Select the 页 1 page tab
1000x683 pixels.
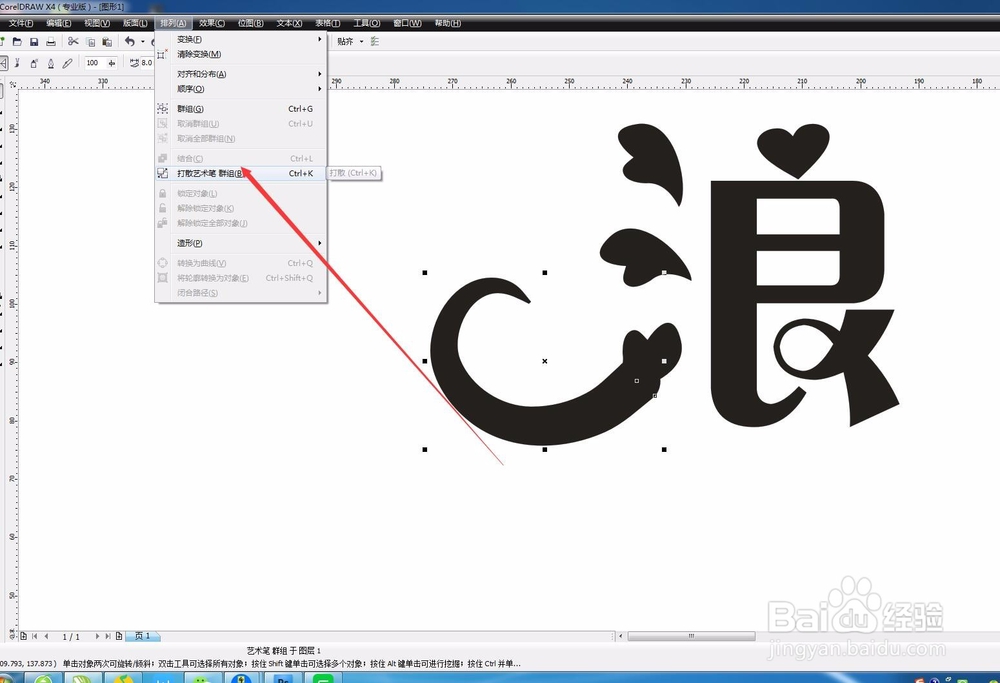[143, 636]
